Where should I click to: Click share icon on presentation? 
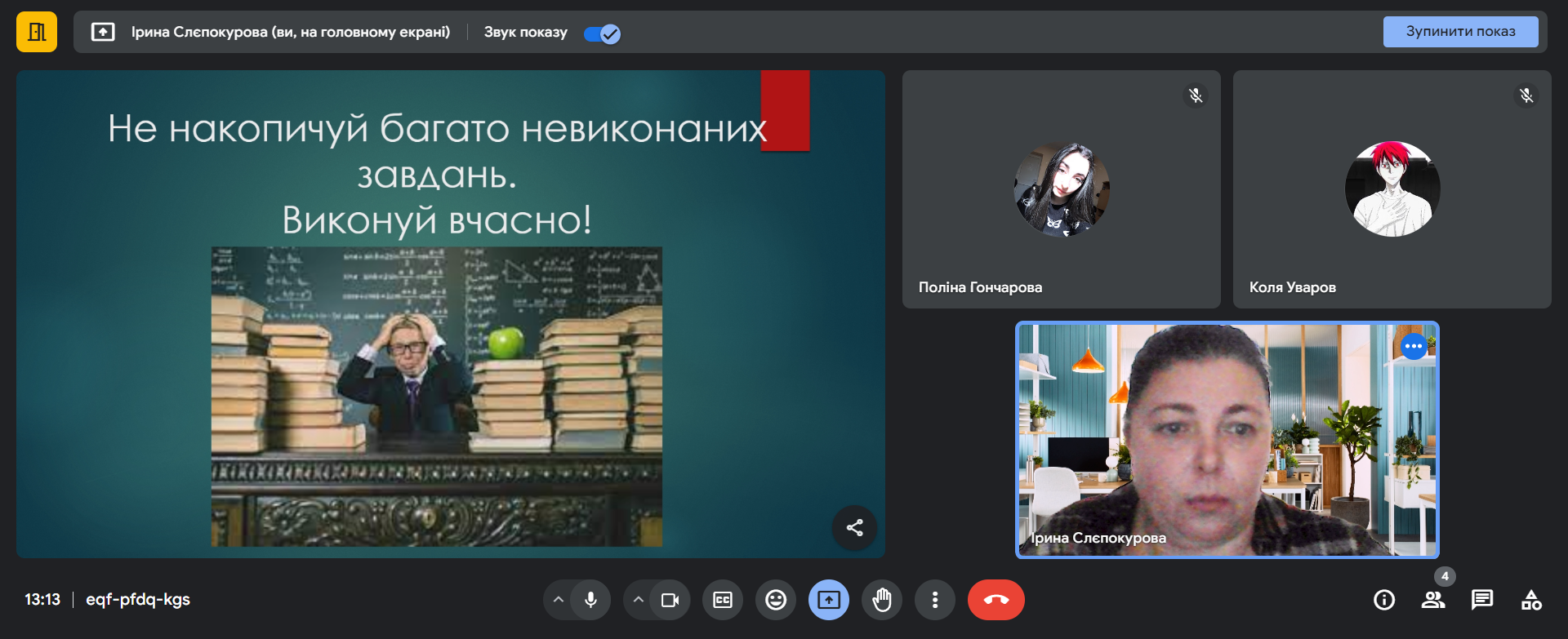[854, 528]
